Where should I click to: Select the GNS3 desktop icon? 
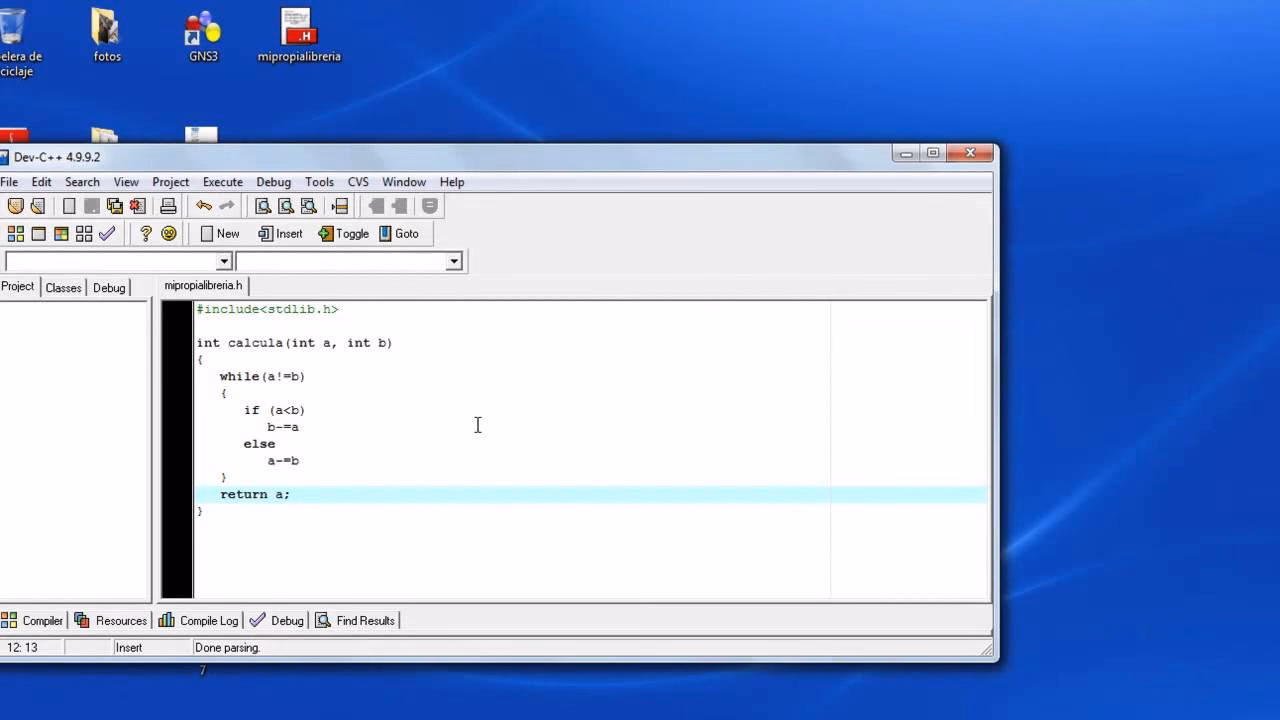[x=203, y=36]
